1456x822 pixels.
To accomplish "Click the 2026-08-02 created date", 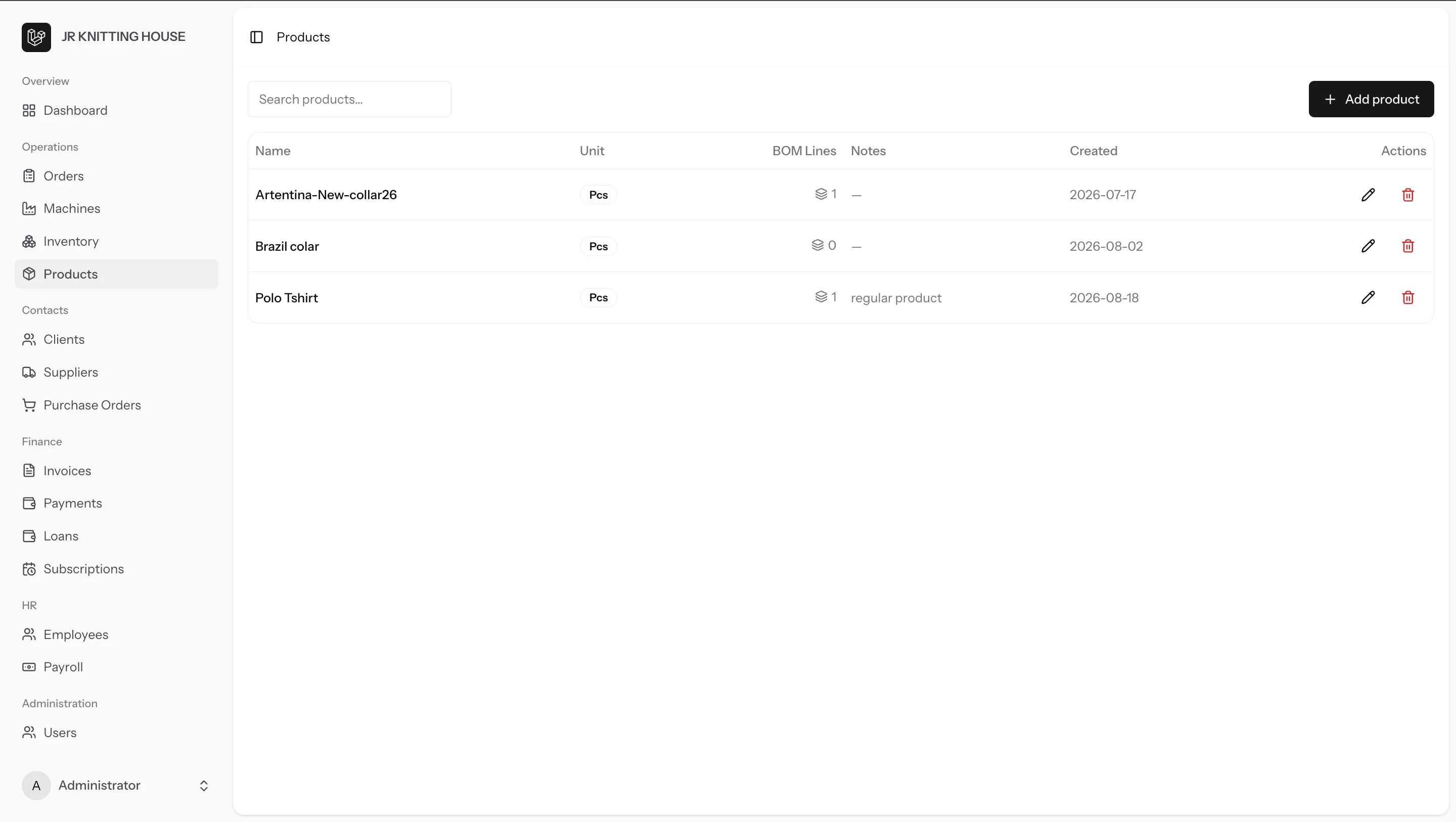I will (1106, 246).
